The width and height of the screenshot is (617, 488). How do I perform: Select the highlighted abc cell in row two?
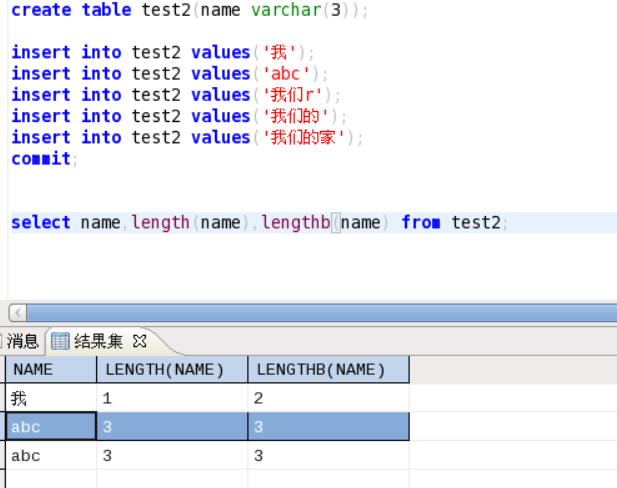[x=50, y=426]
